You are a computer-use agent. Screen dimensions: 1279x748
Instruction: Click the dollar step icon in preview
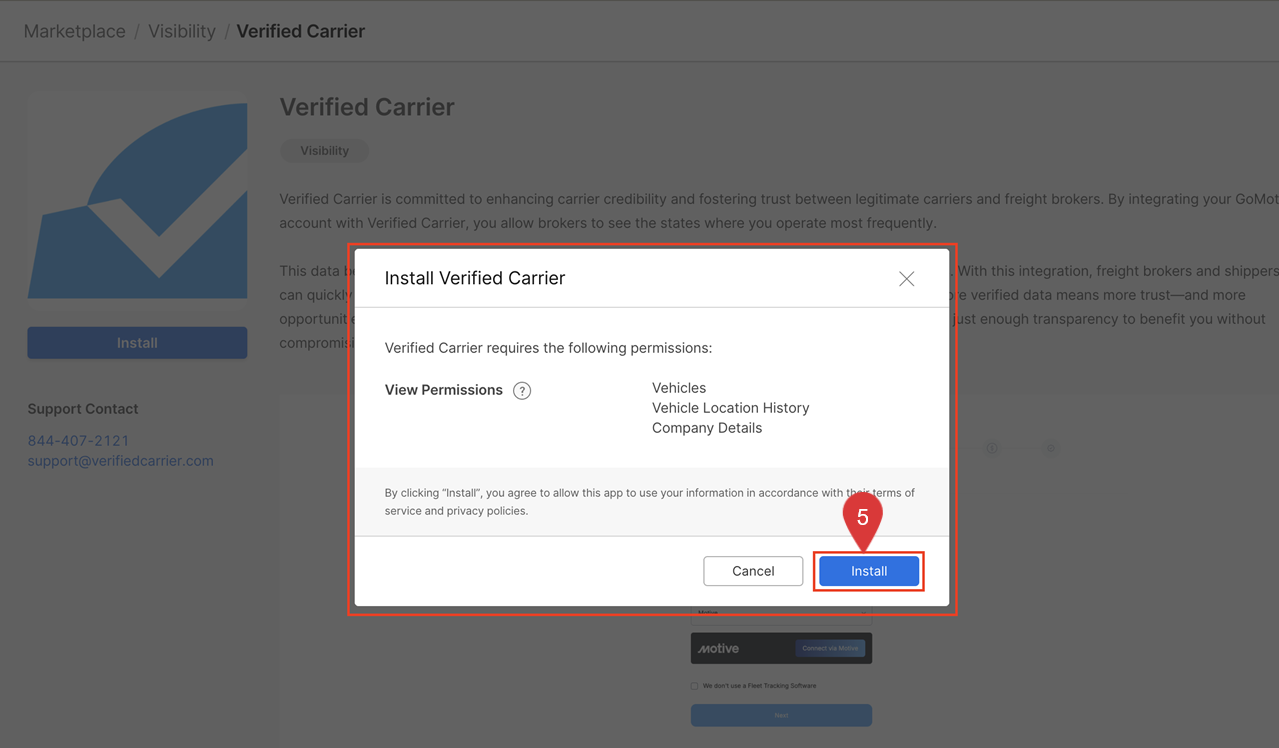coord(992,448)
